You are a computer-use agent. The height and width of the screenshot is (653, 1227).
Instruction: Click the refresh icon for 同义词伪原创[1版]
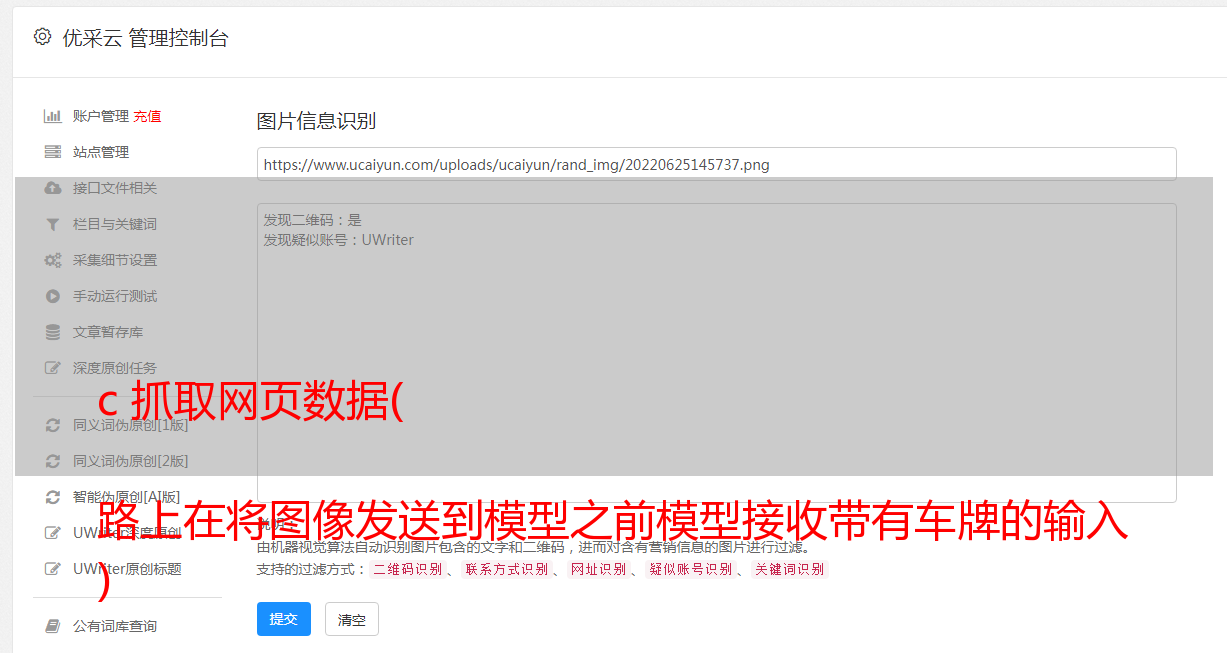(53, 425)
